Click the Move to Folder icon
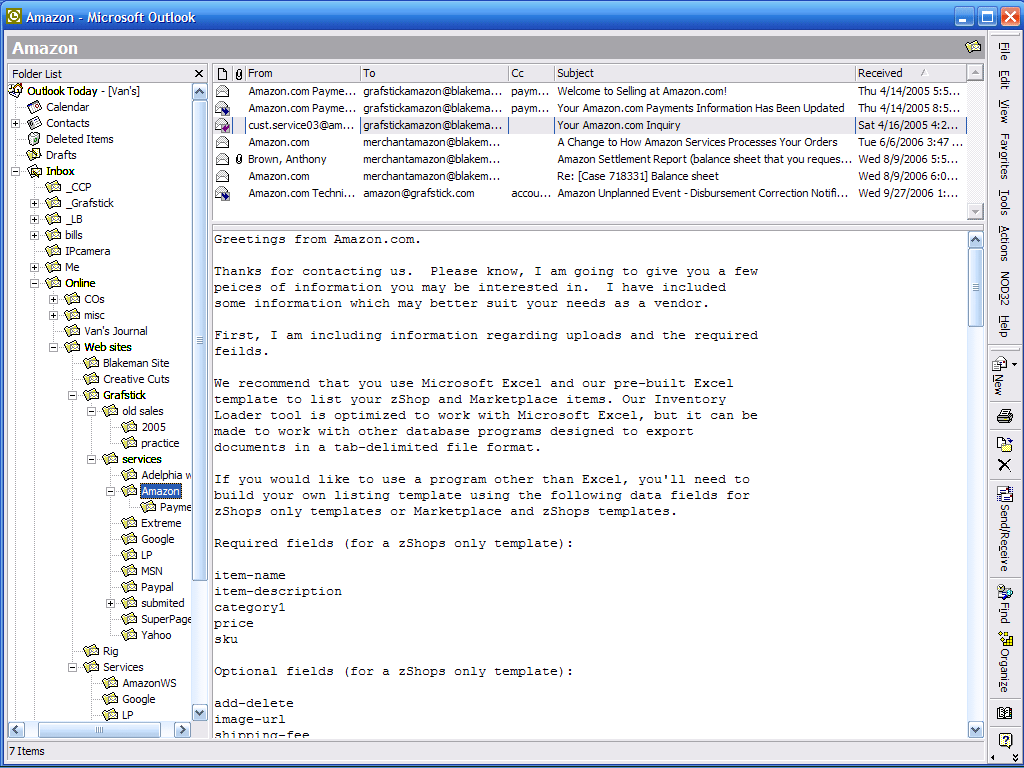 (x=1004, y=443)
